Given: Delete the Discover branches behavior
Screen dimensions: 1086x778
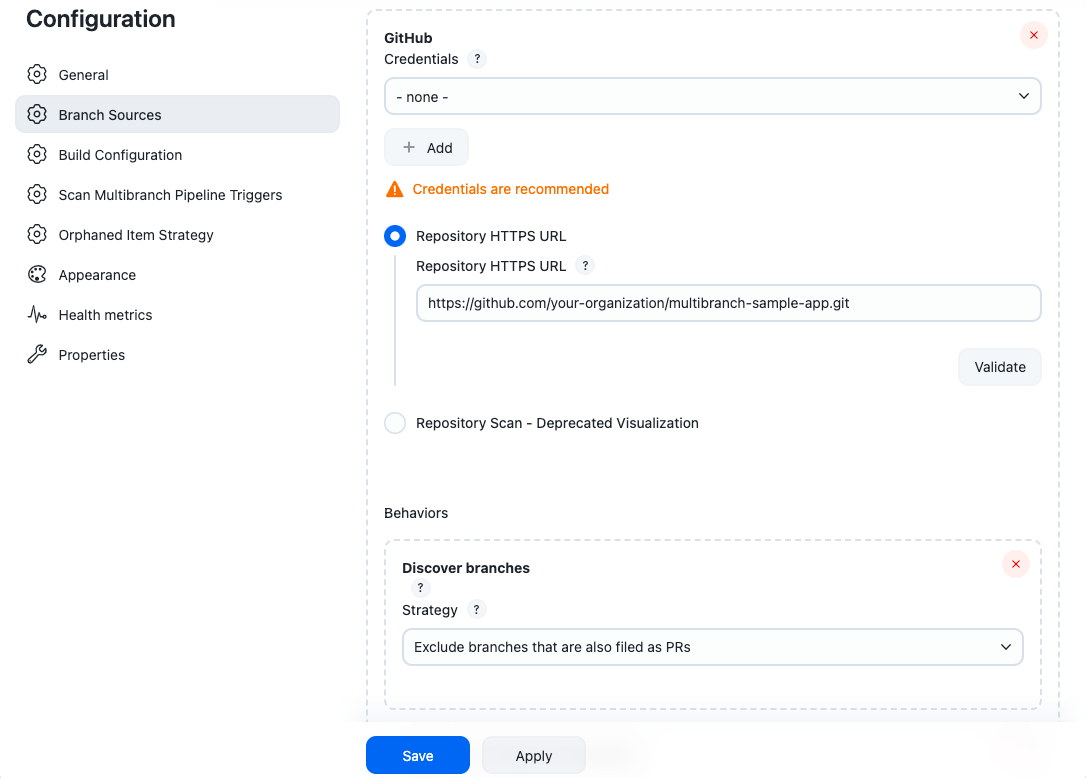Looking at the screenshot, I should point(1015,564).
